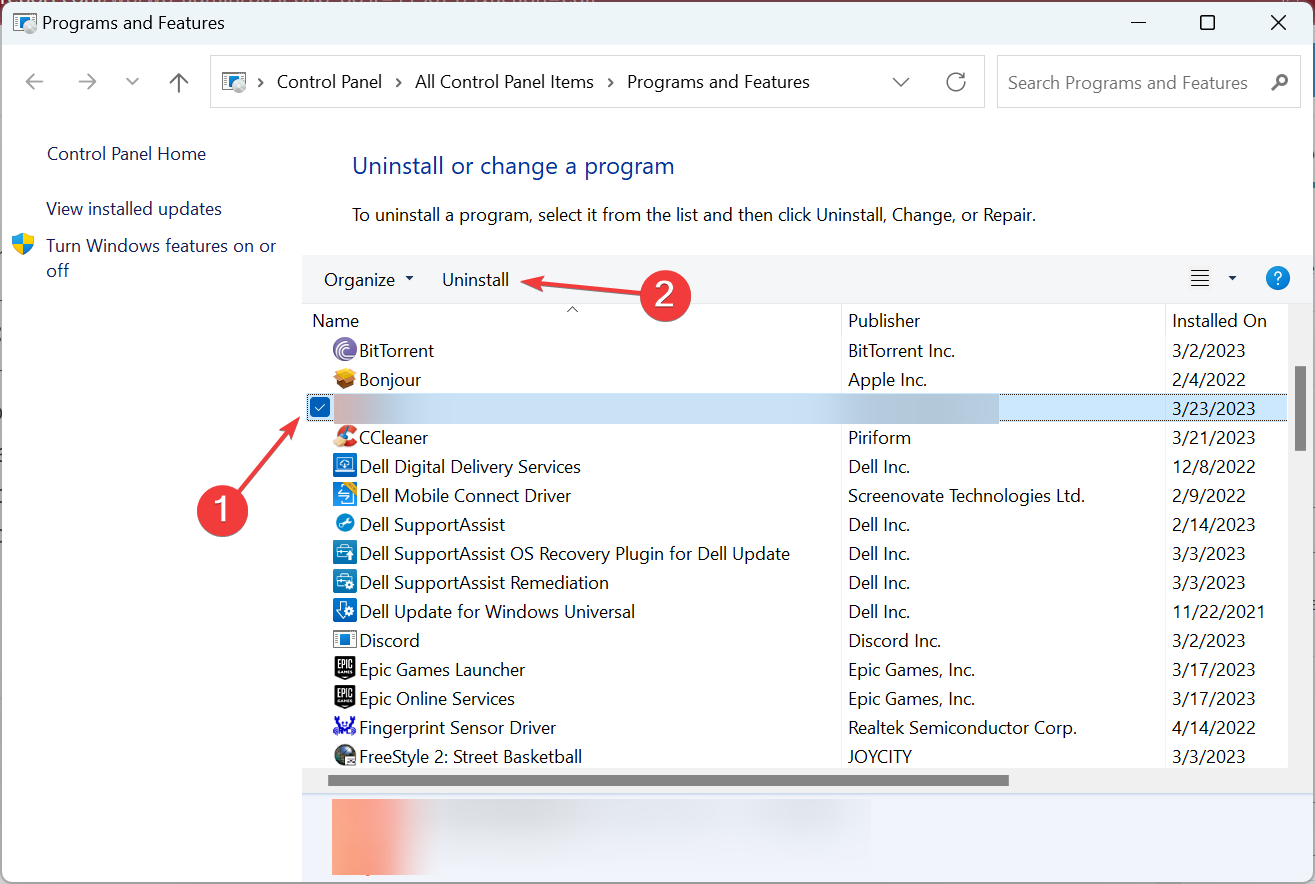Open the view options dropdown arrow
This screenshot has width=1315, height=884.
point(1232,278)
